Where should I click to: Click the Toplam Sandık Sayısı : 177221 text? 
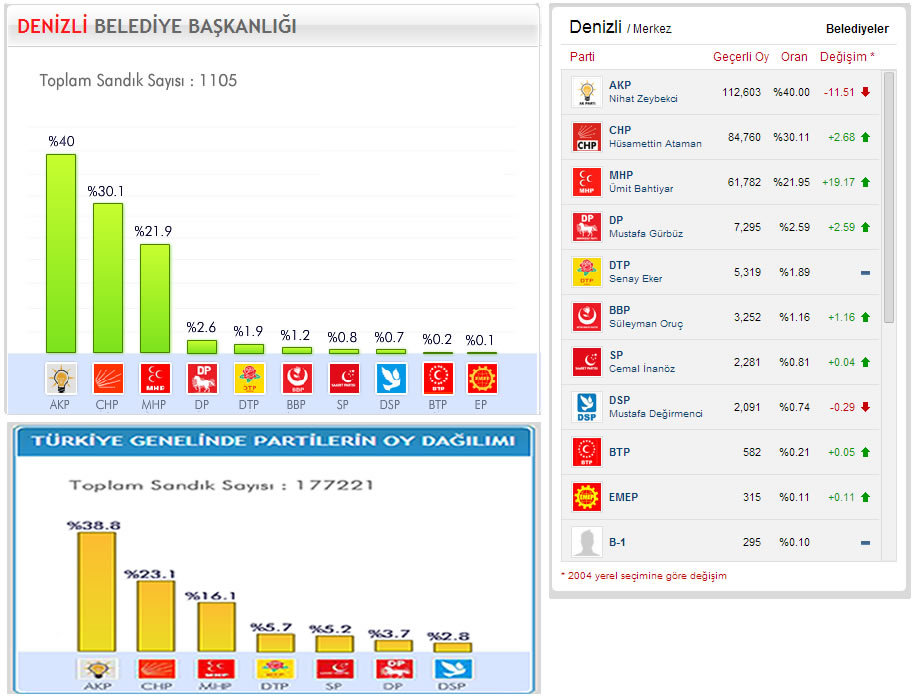[221, 485]
